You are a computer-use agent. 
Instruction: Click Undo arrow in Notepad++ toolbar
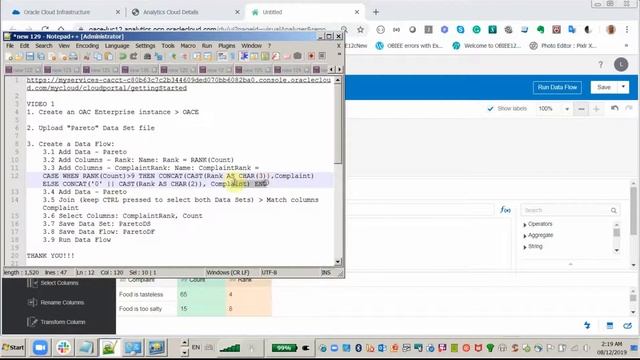point(122,56)
